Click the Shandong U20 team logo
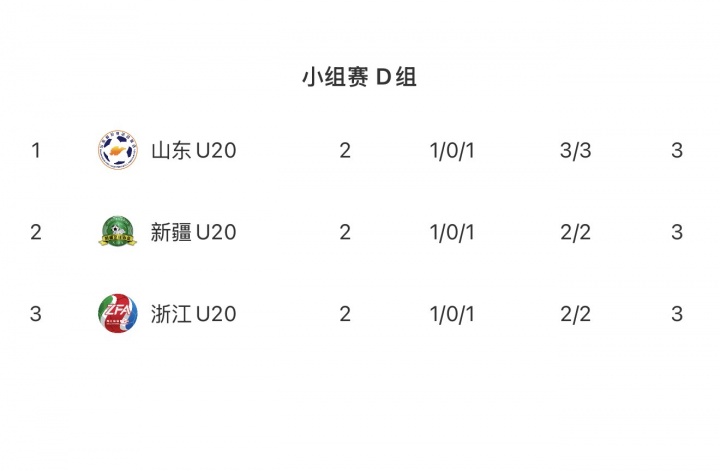The height and width of the screenshot is (471, 720). [x=118, y=151]
